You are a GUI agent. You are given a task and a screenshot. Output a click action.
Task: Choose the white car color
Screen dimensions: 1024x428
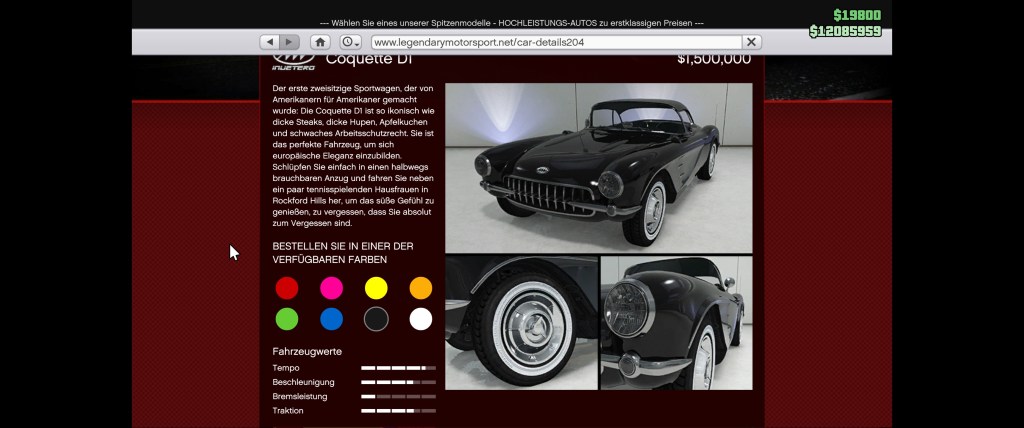[x=421, y=319]
